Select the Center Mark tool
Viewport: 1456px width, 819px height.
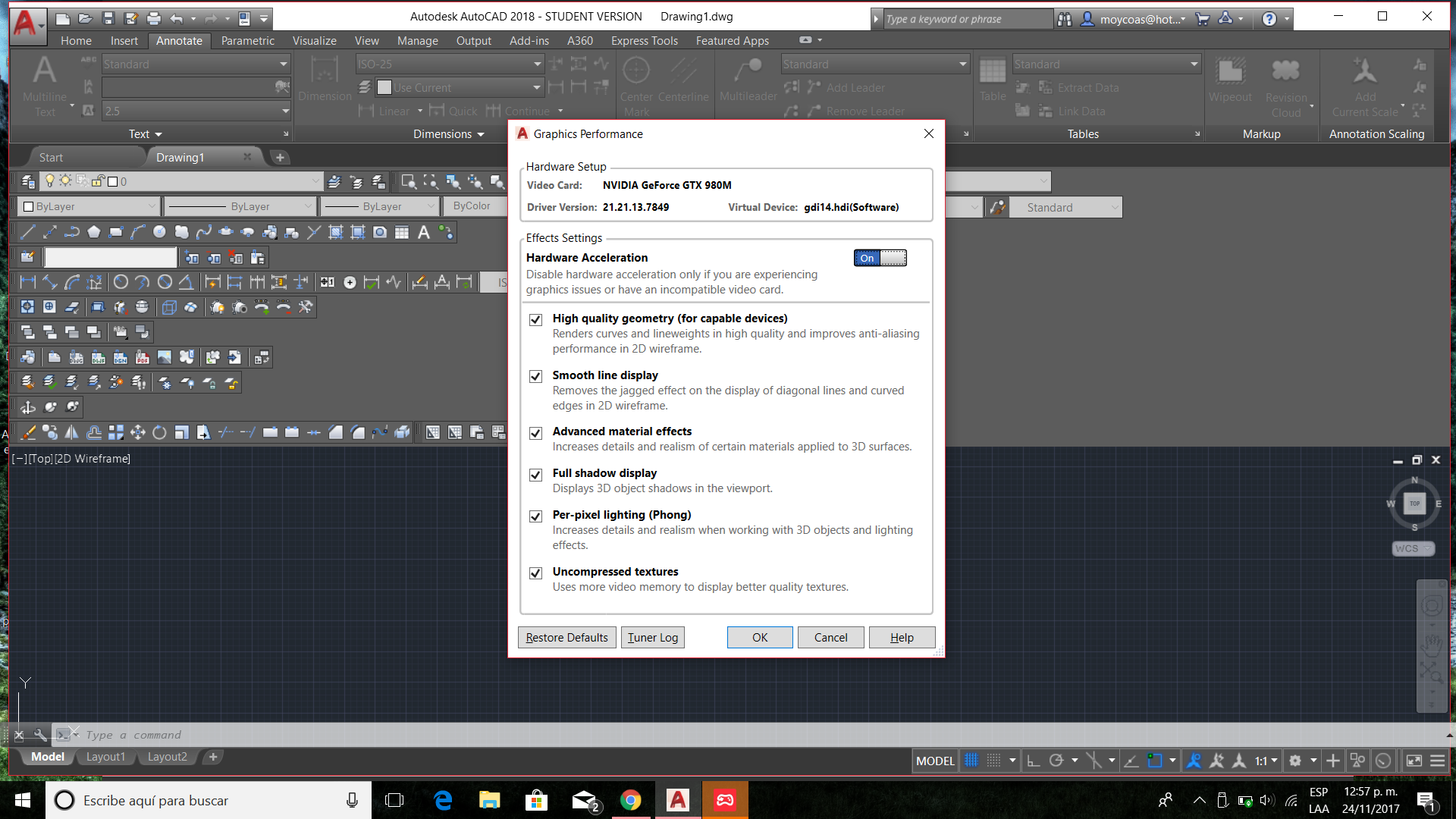pyautogui.click(x=636, y=83)
